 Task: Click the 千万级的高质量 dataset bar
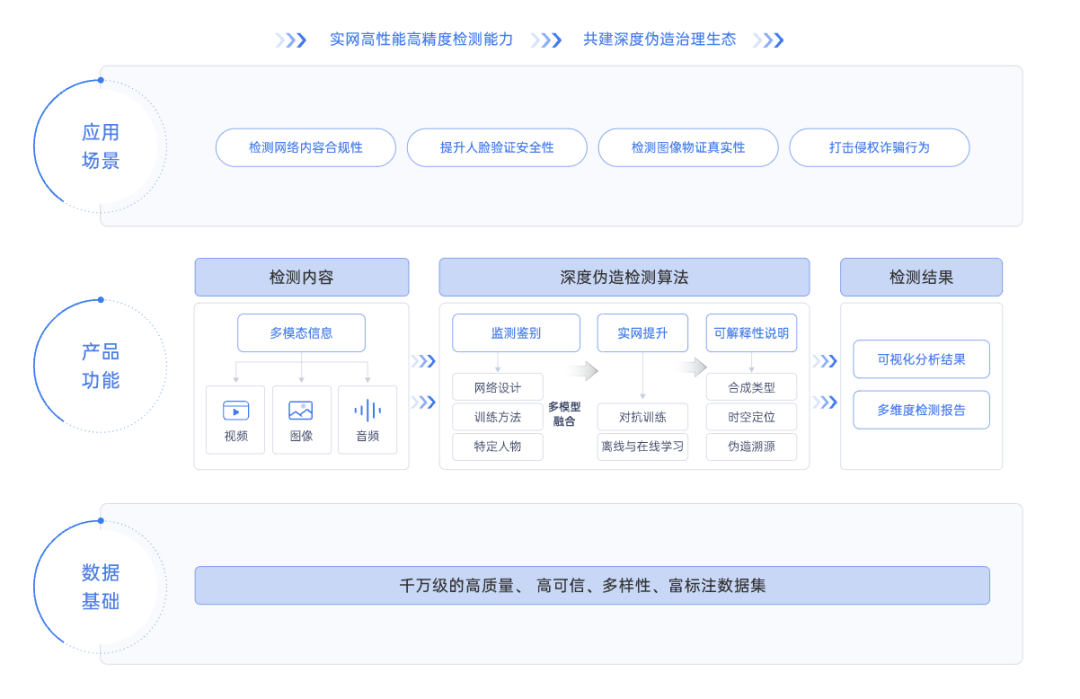[592, 585]
